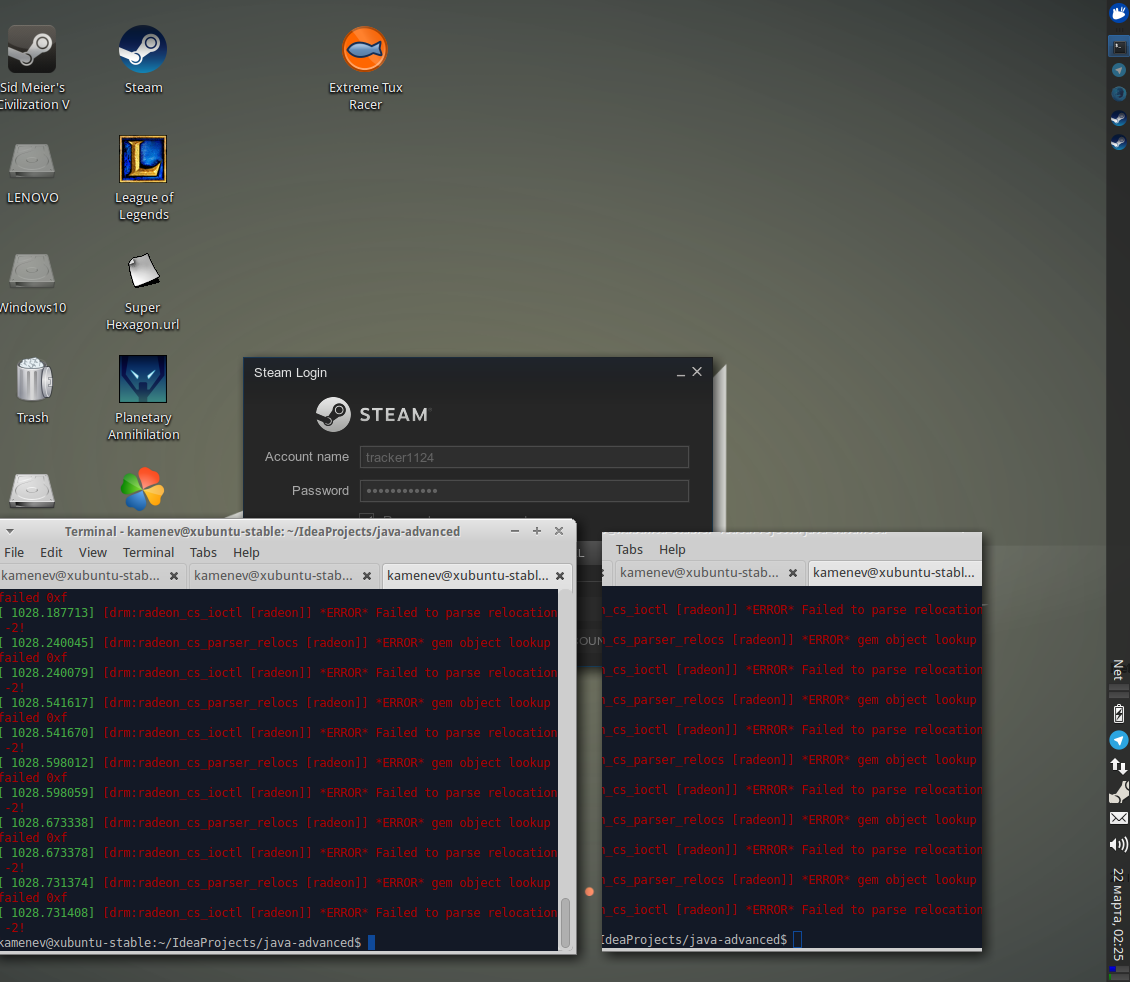Select the Planetary Annihilation desktop icon
1130x982 pixels.
tap(143, 380)
